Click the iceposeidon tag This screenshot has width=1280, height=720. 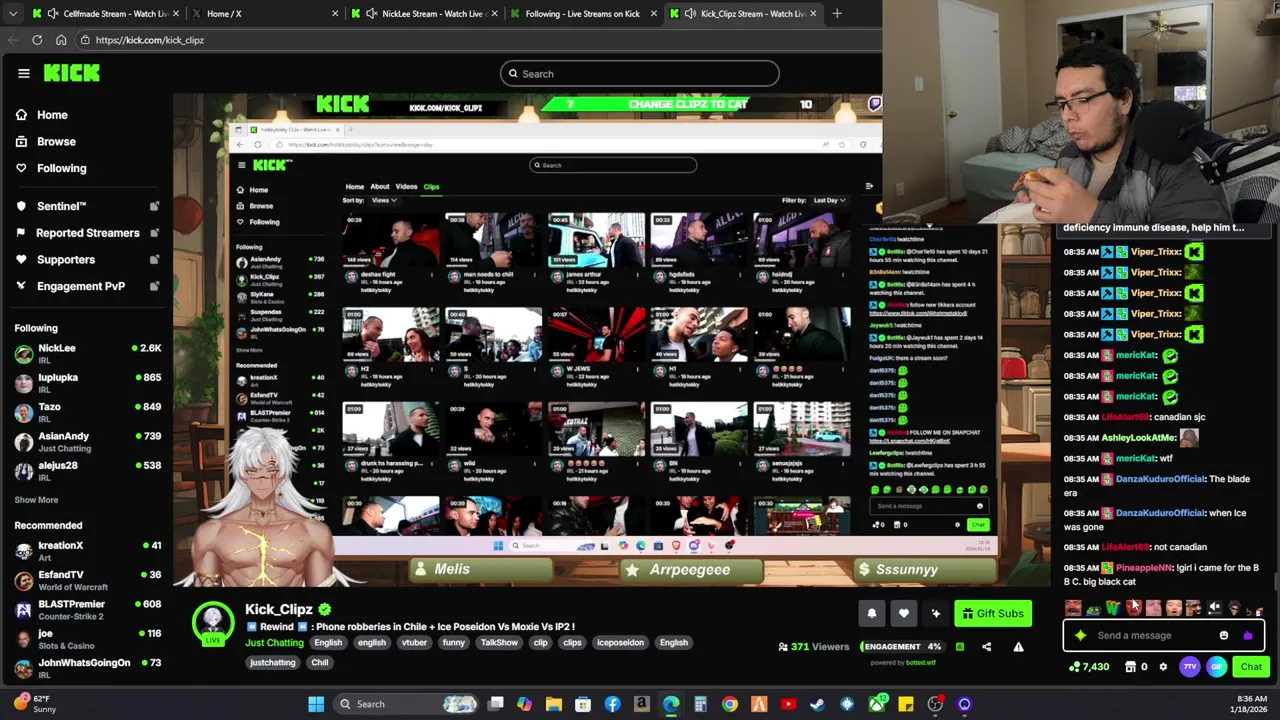[620, 643]
